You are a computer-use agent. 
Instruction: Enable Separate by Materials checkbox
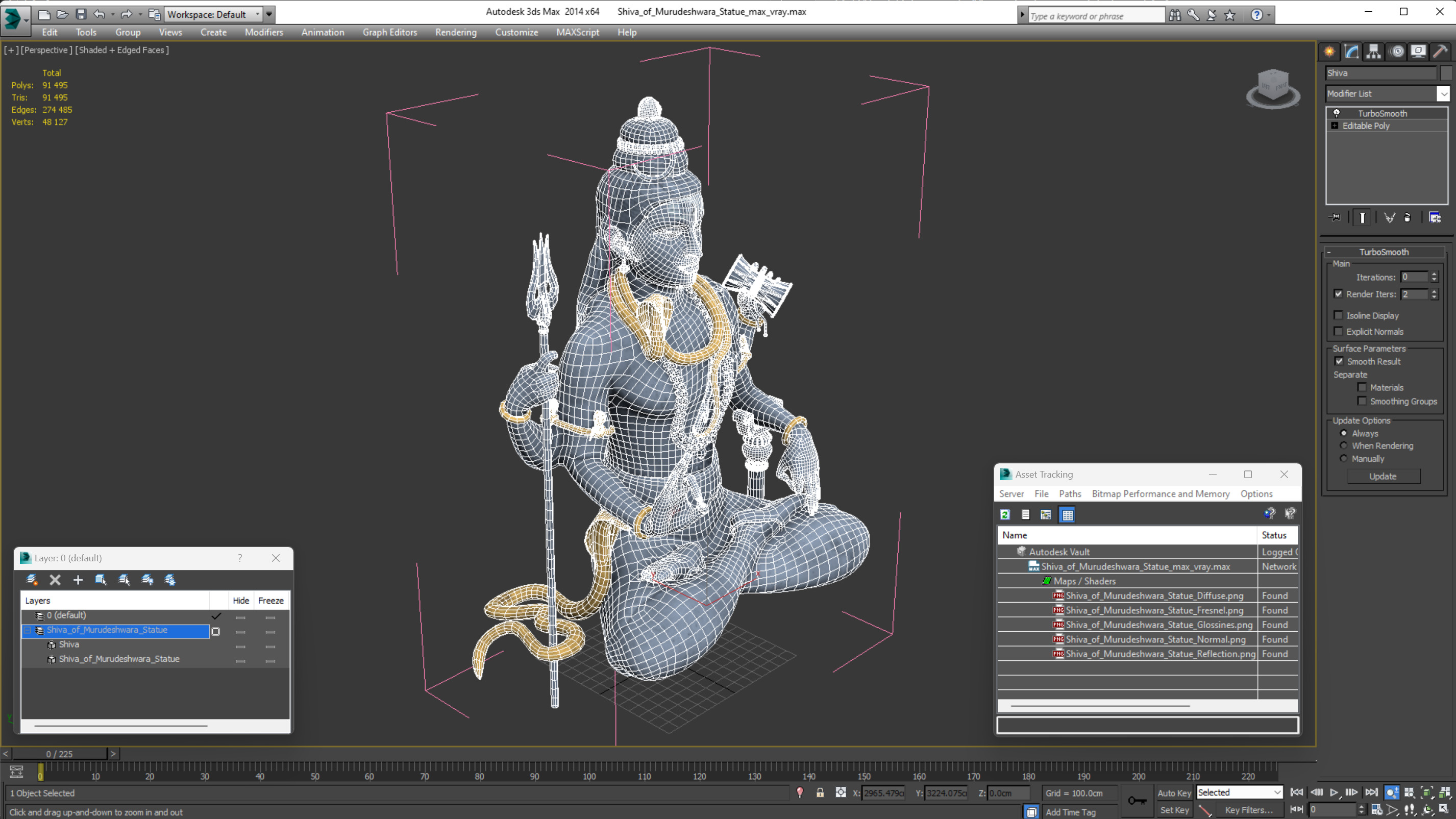tap(1362, 387)
